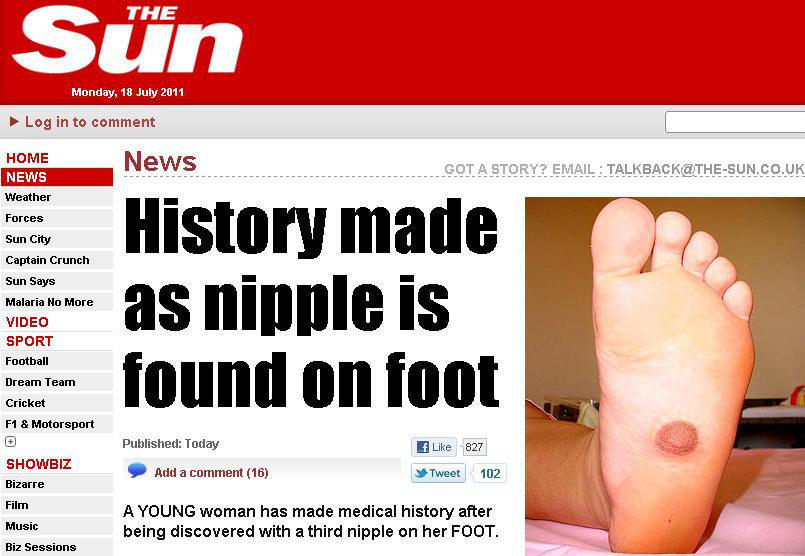This screenshot has width=805, height=556.
Task: Click the Twitter Tweet button
Action: tap(438, 473)
